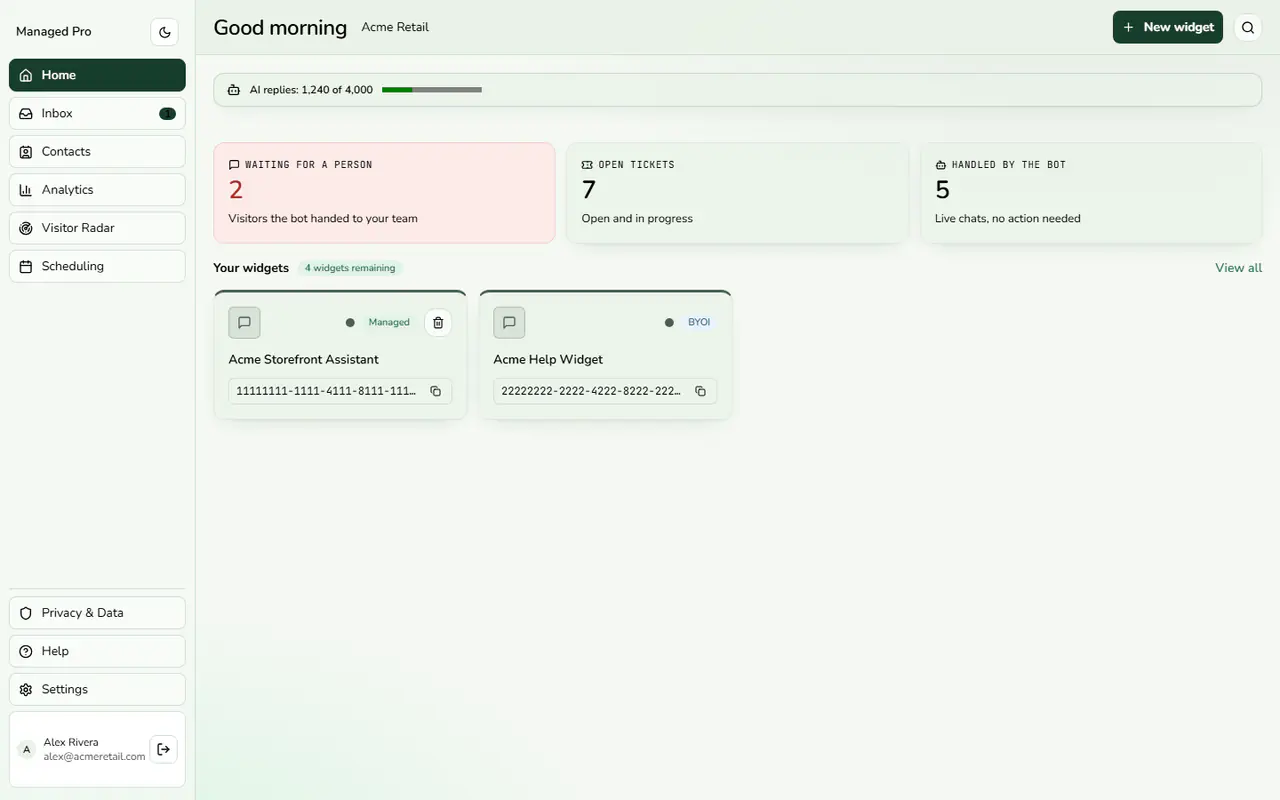Image resolution: width=1280 pixels, height=800 pixels.
Task: Open Visitor Radar from the sidebar
Action: 97,228
